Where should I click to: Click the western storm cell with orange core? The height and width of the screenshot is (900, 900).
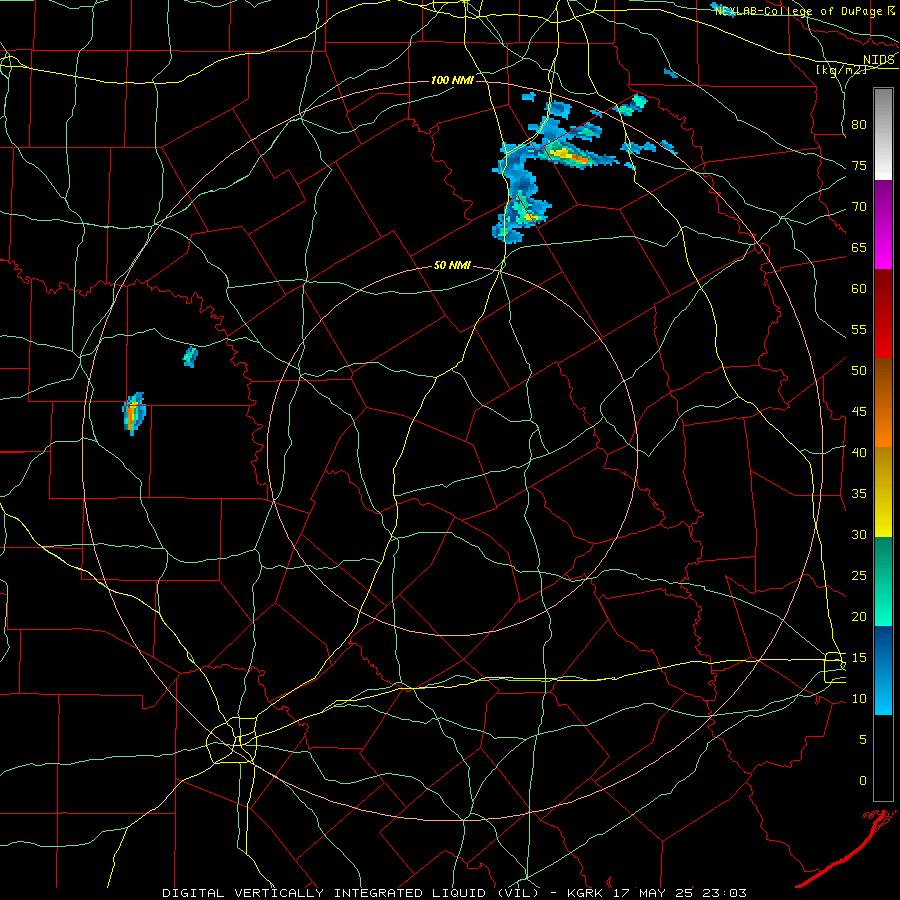[133, 414]
